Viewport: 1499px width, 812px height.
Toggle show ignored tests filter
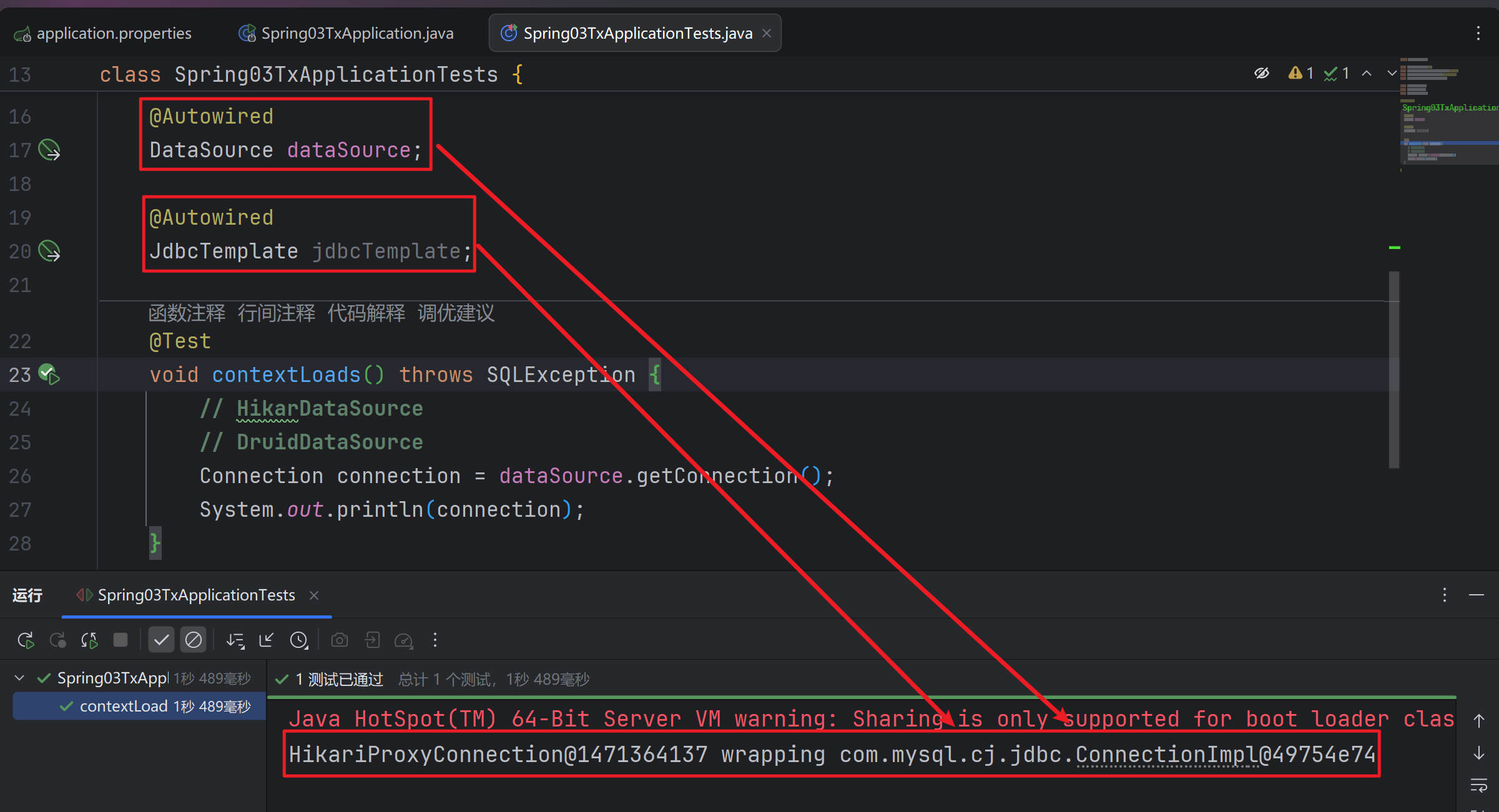pyautogui.click(x=194, y=640)
